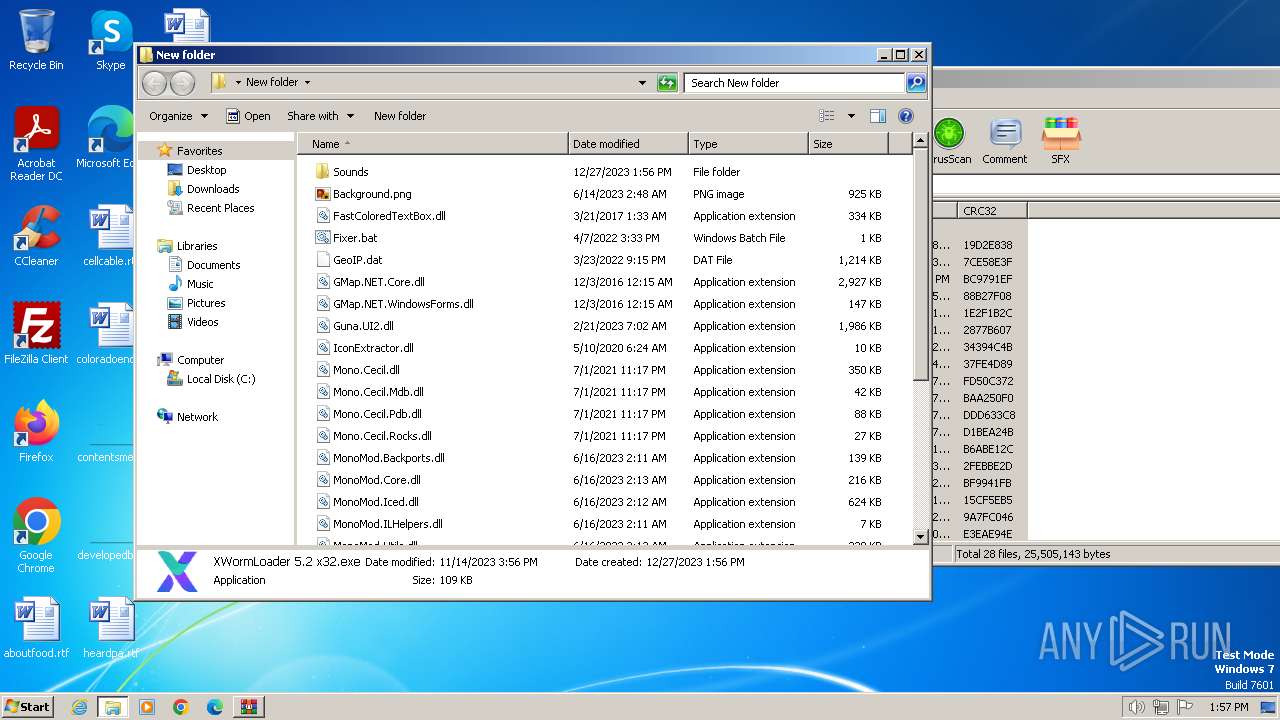Viewport: 1280px width, 720px height.
Task: Click the file list scroll down arrow
Action: point(921,537)
